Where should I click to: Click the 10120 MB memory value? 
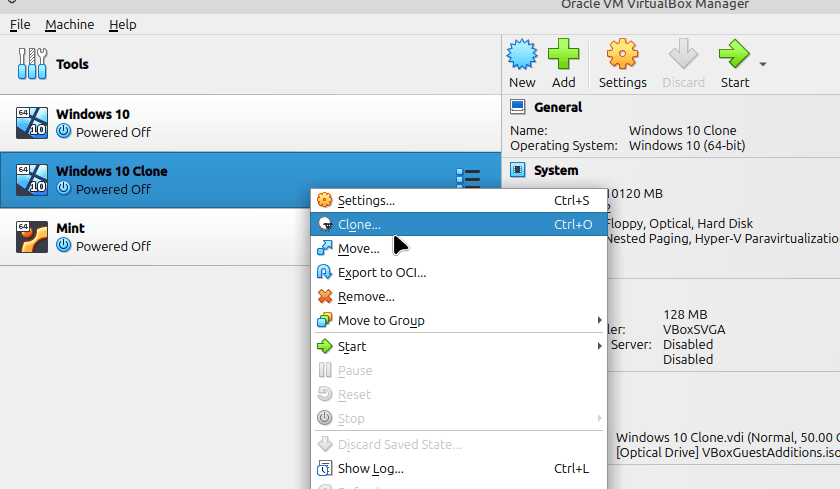click(x=635, y=193)
